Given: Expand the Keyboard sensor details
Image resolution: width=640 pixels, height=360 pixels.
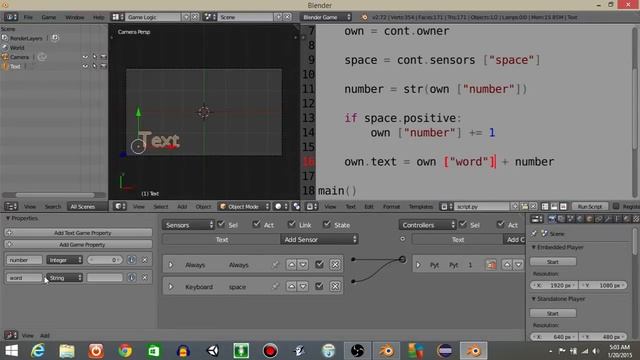Looking at the screenshot, I should coord(171,287).
